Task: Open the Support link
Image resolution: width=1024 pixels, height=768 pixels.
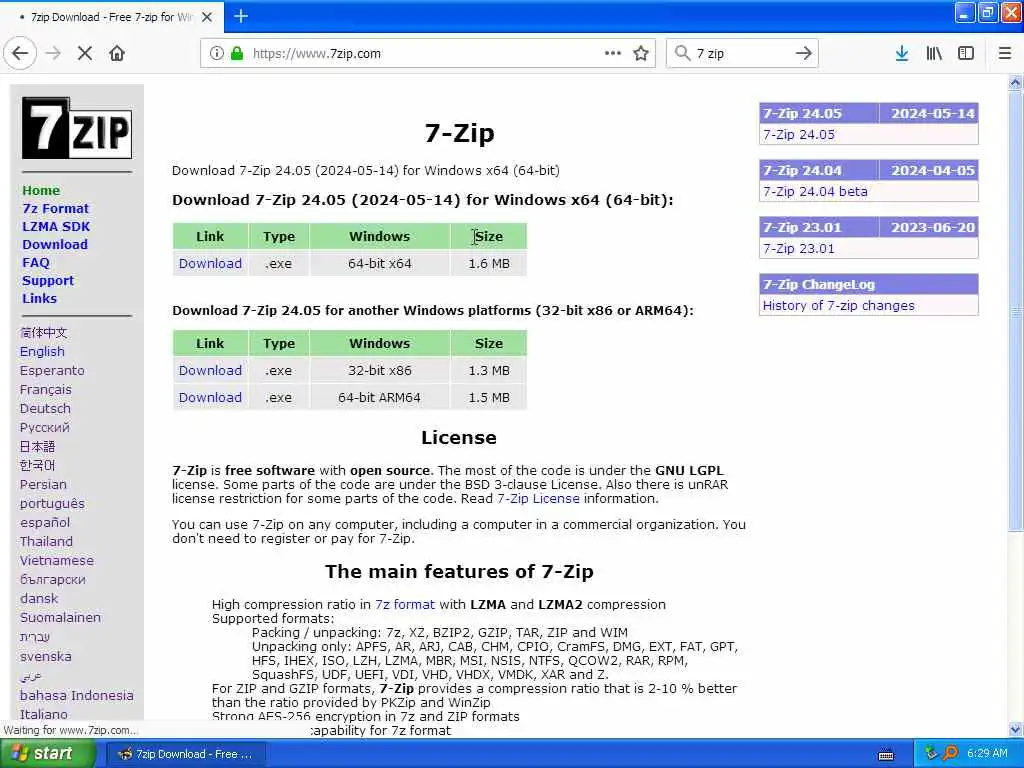Action: pyautogui.click(x=48, y=280)
